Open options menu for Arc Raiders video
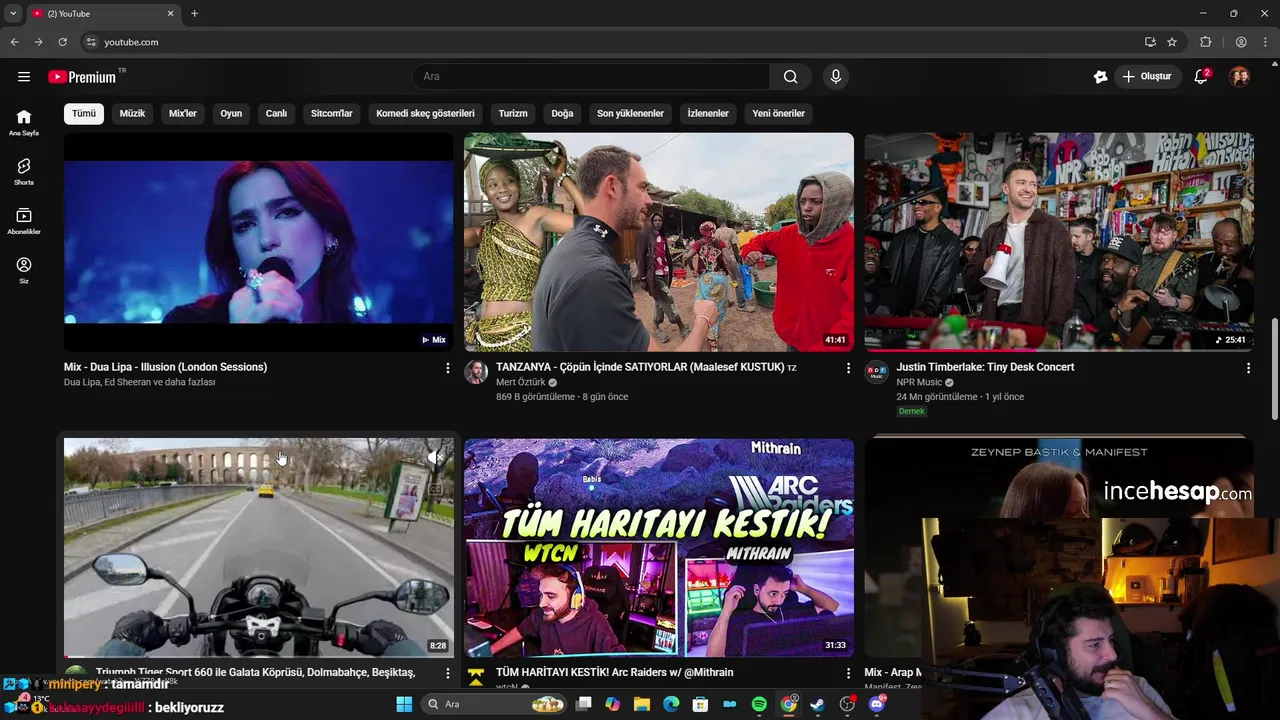This screenshot has height=720, width=1280. [848, 674]
